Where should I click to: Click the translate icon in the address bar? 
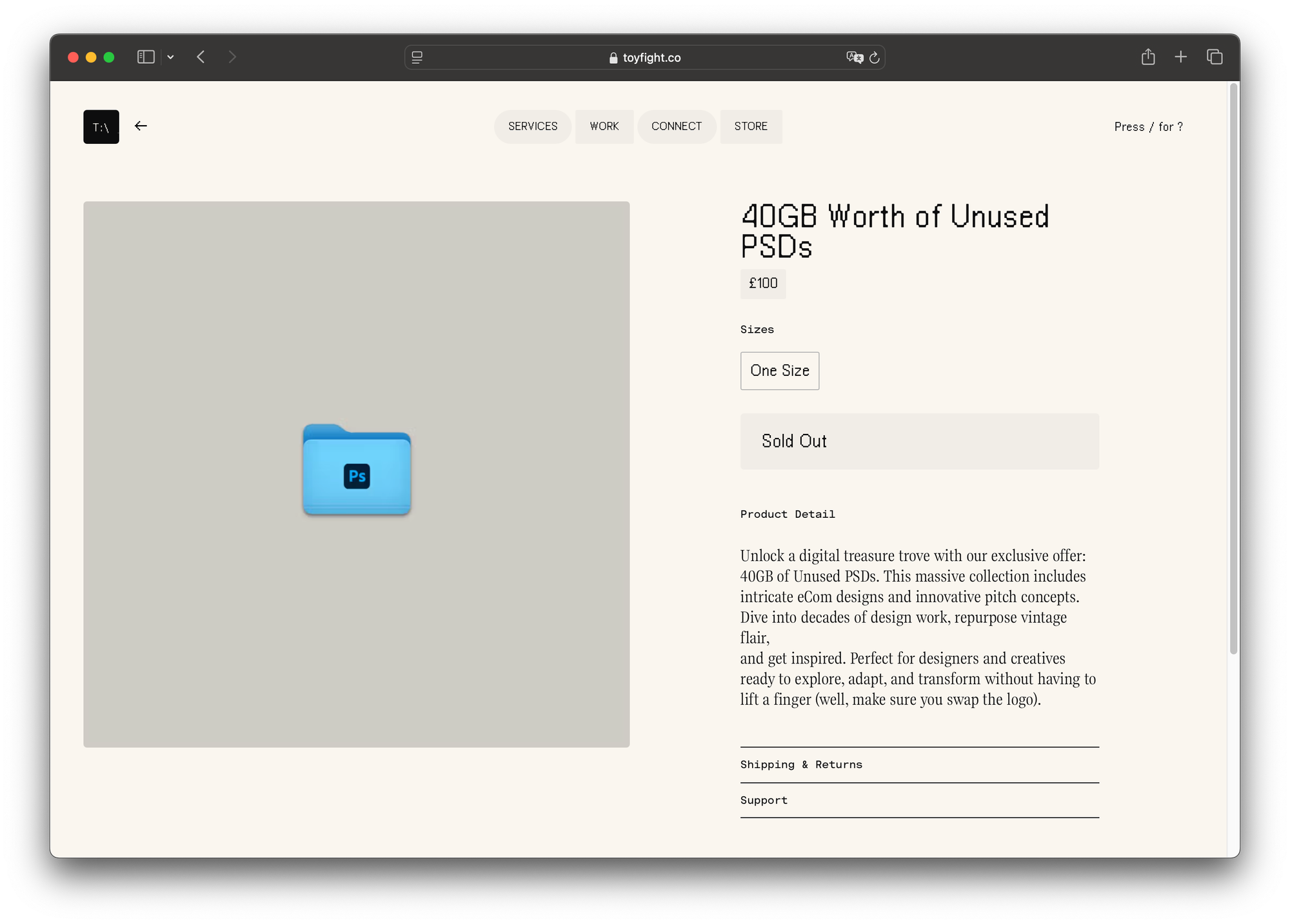pos(854,57)
